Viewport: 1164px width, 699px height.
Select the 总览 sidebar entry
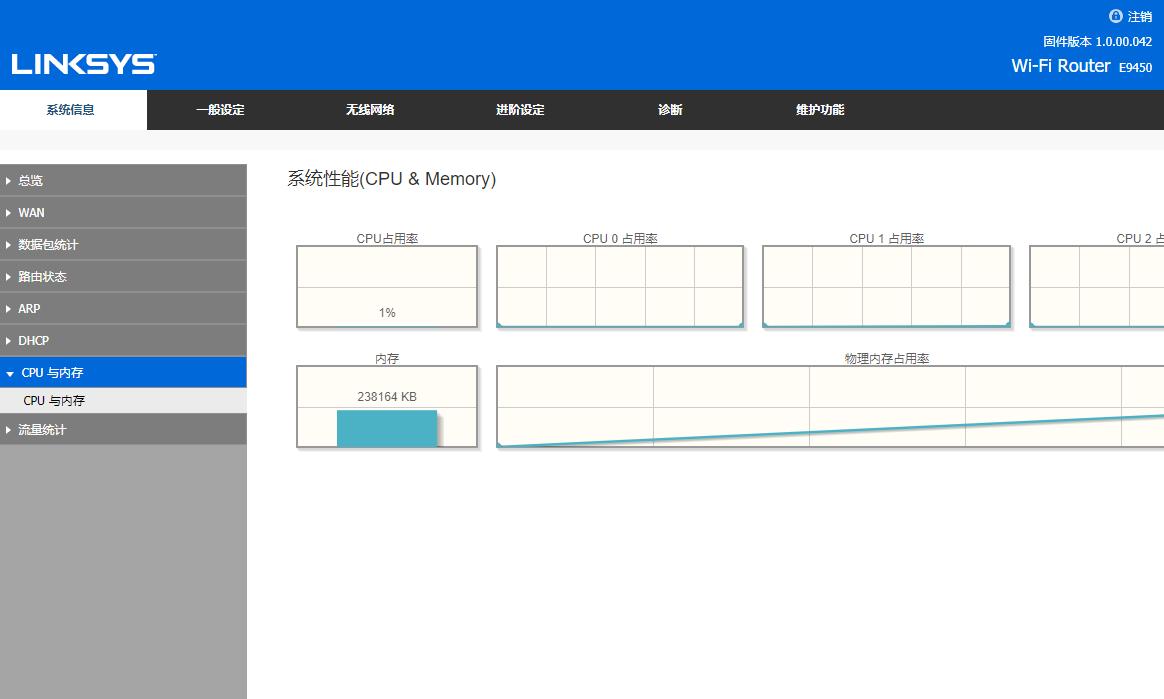pos(29,180)
